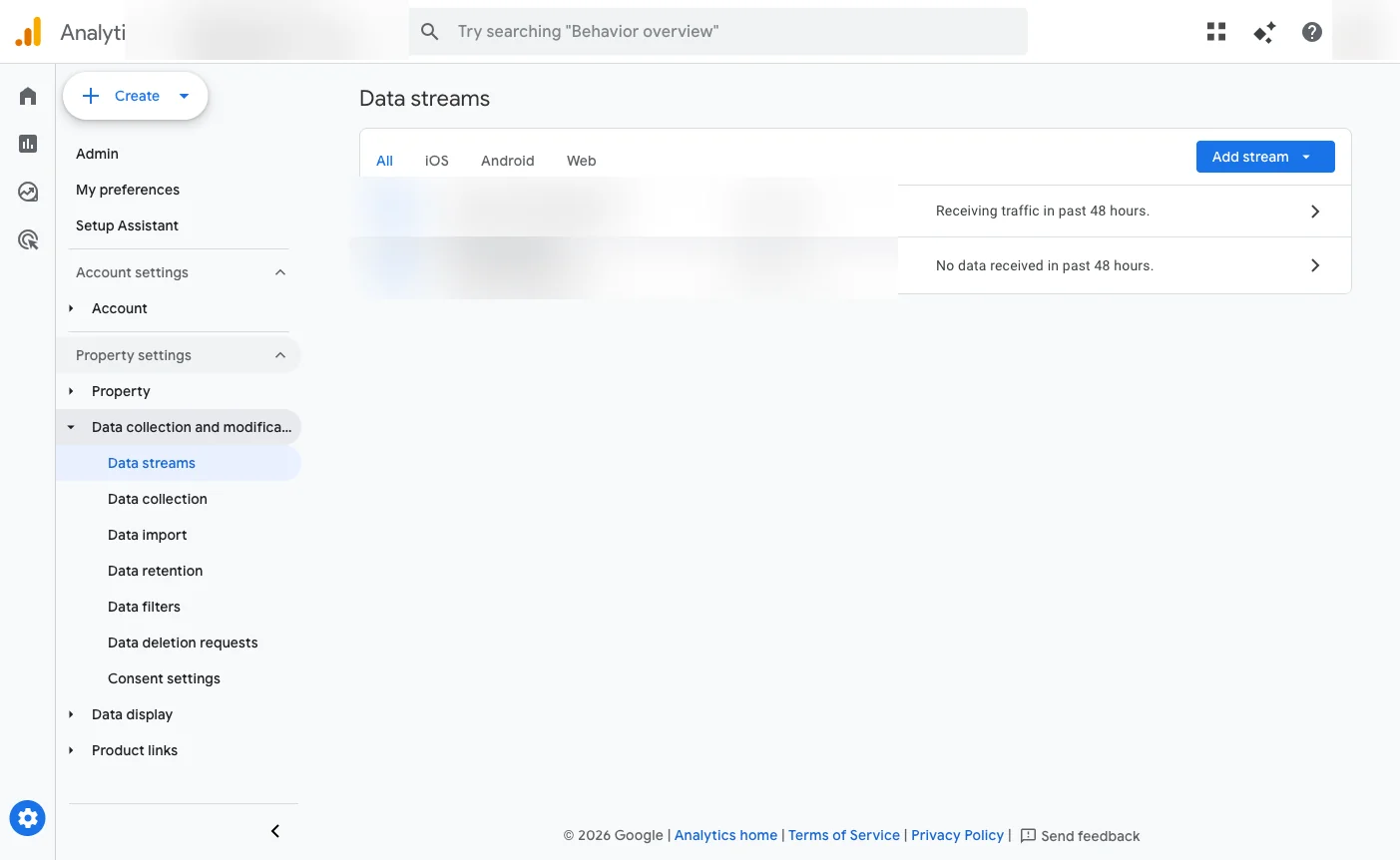Image resolution: width=1400 pixels, height=860 pixels.
Task: Open Explore via the compass sidebar icon
Action: tap(27, 191)
